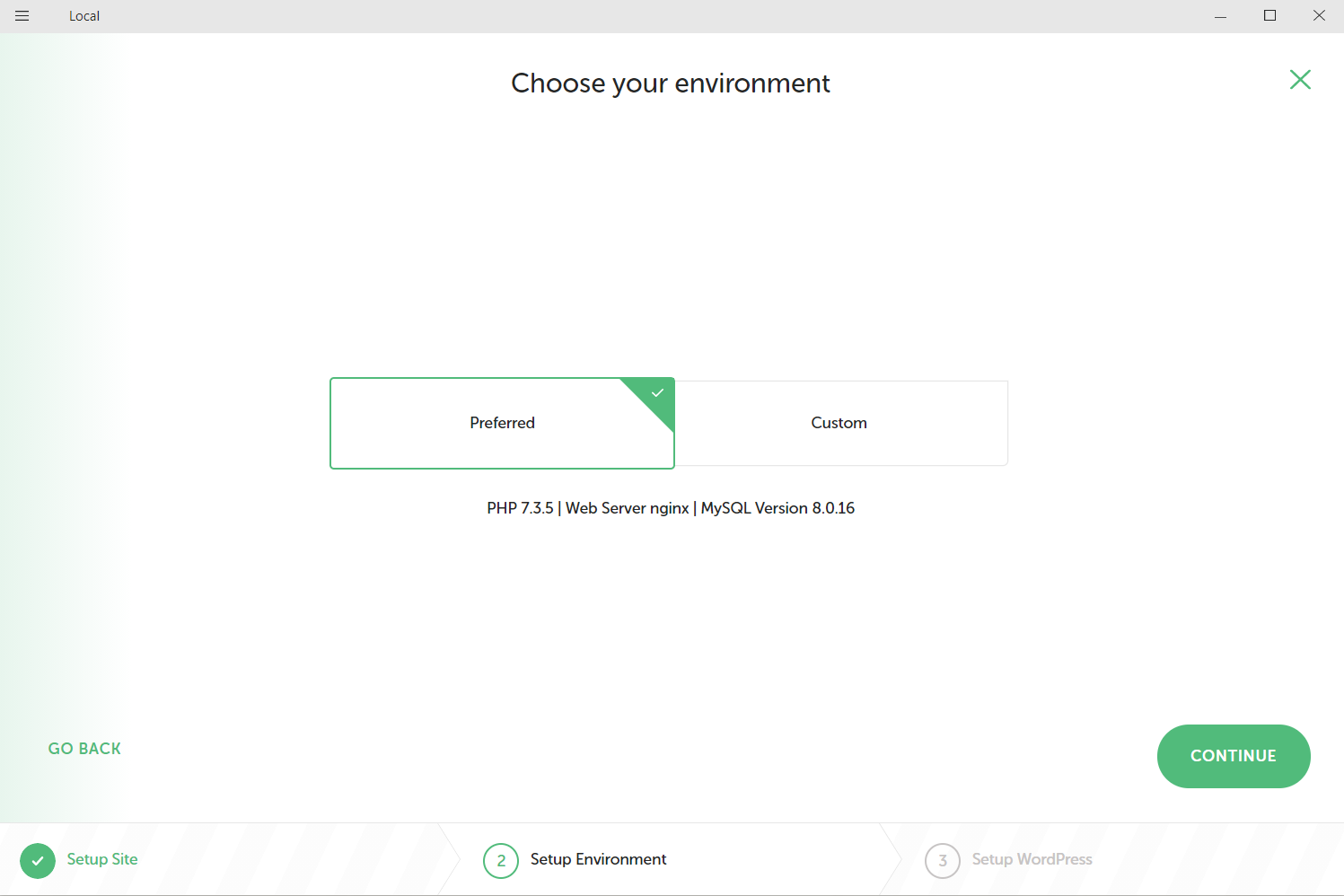This screenshot has height=896, width=1344.
Task: Close the Local application window
Action: click(x=1319, y=16)
